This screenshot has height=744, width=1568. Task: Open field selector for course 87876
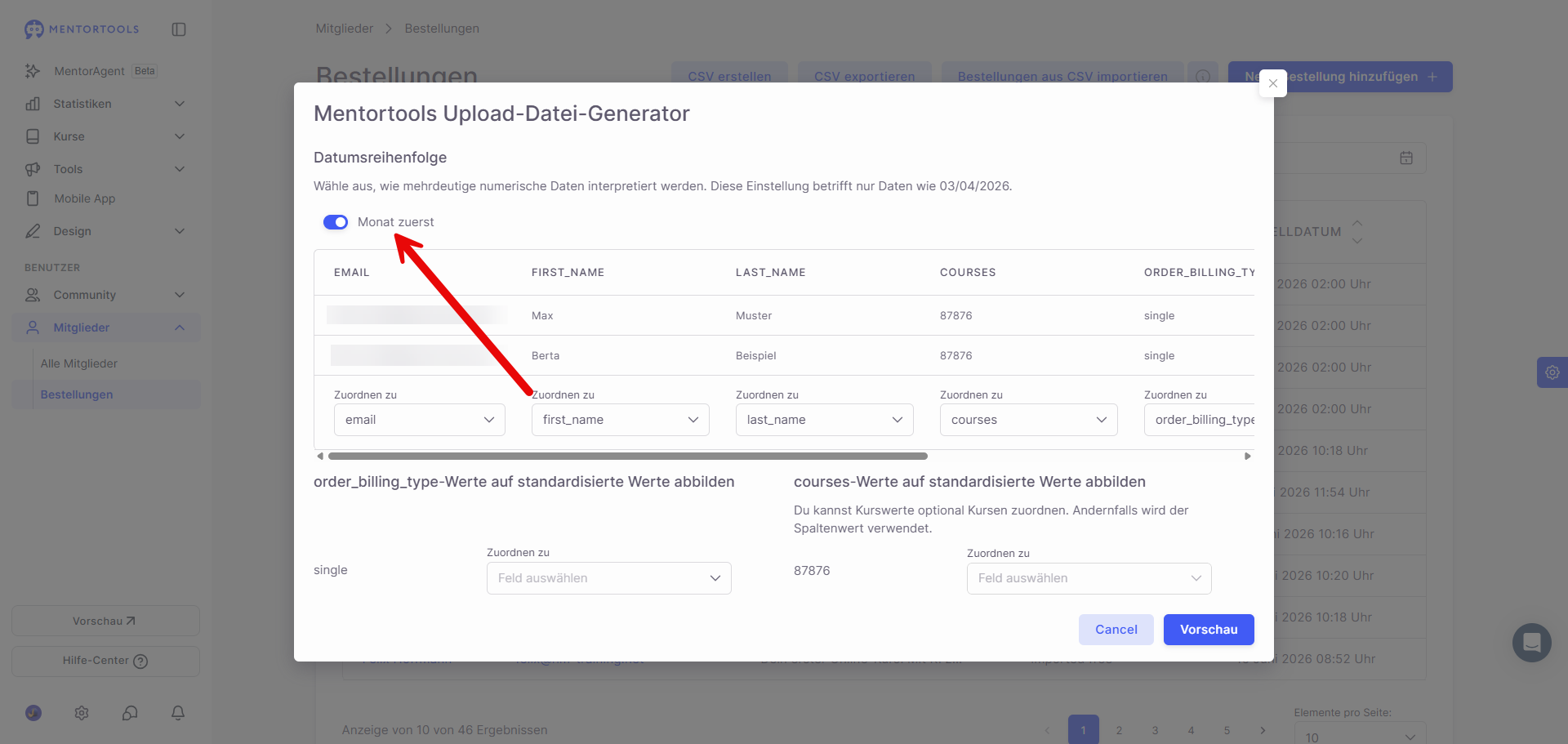pos(1089,578)
